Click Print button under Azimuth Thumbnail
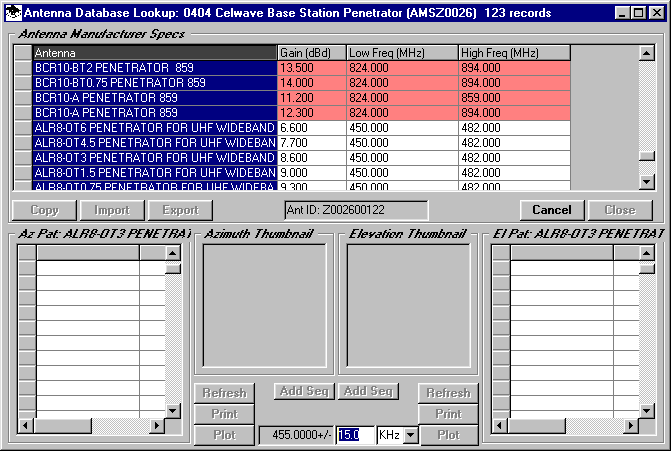 click(224, 414)
